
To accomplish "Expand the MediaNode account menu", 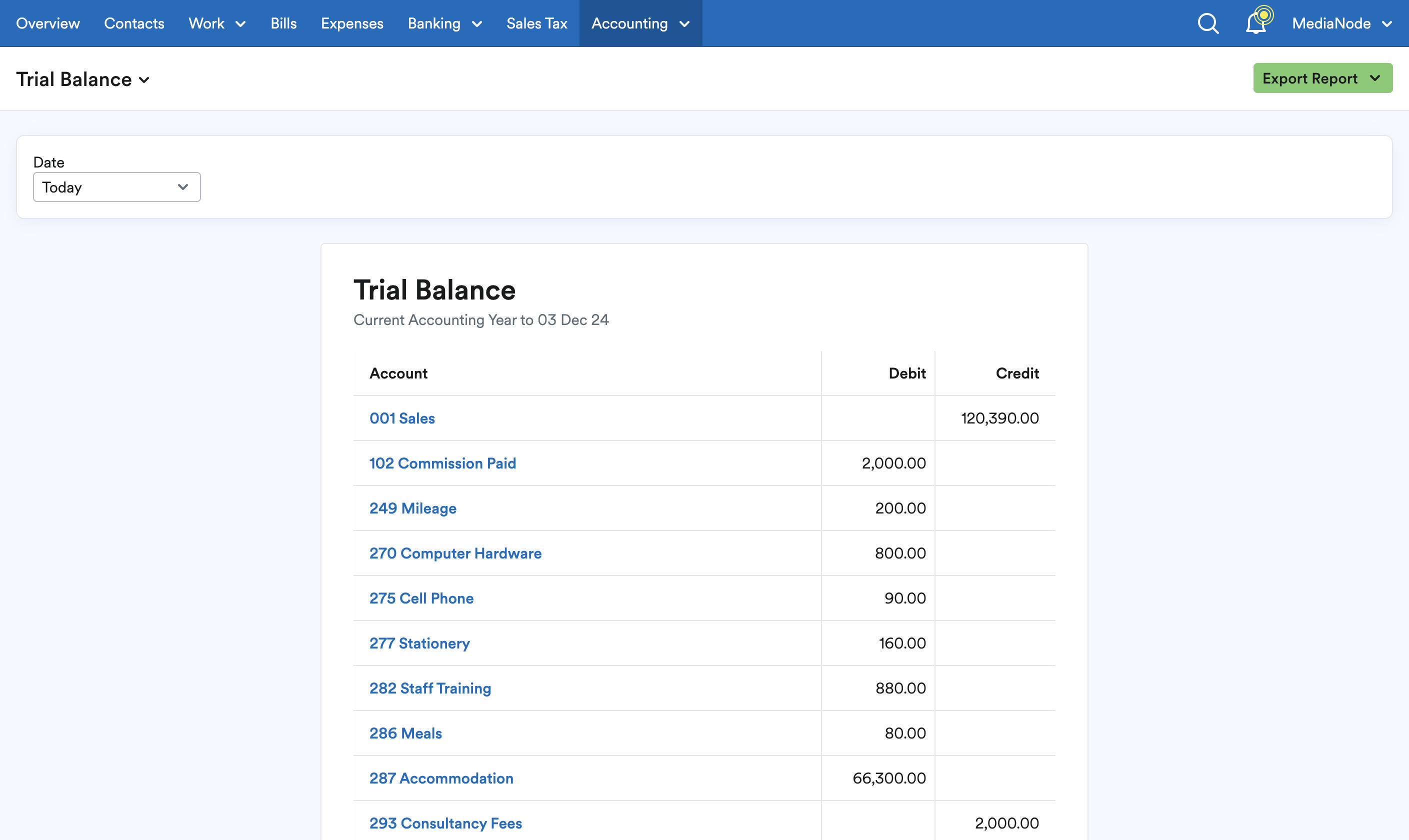I will pyautogui.click(x=1341, y=23).
